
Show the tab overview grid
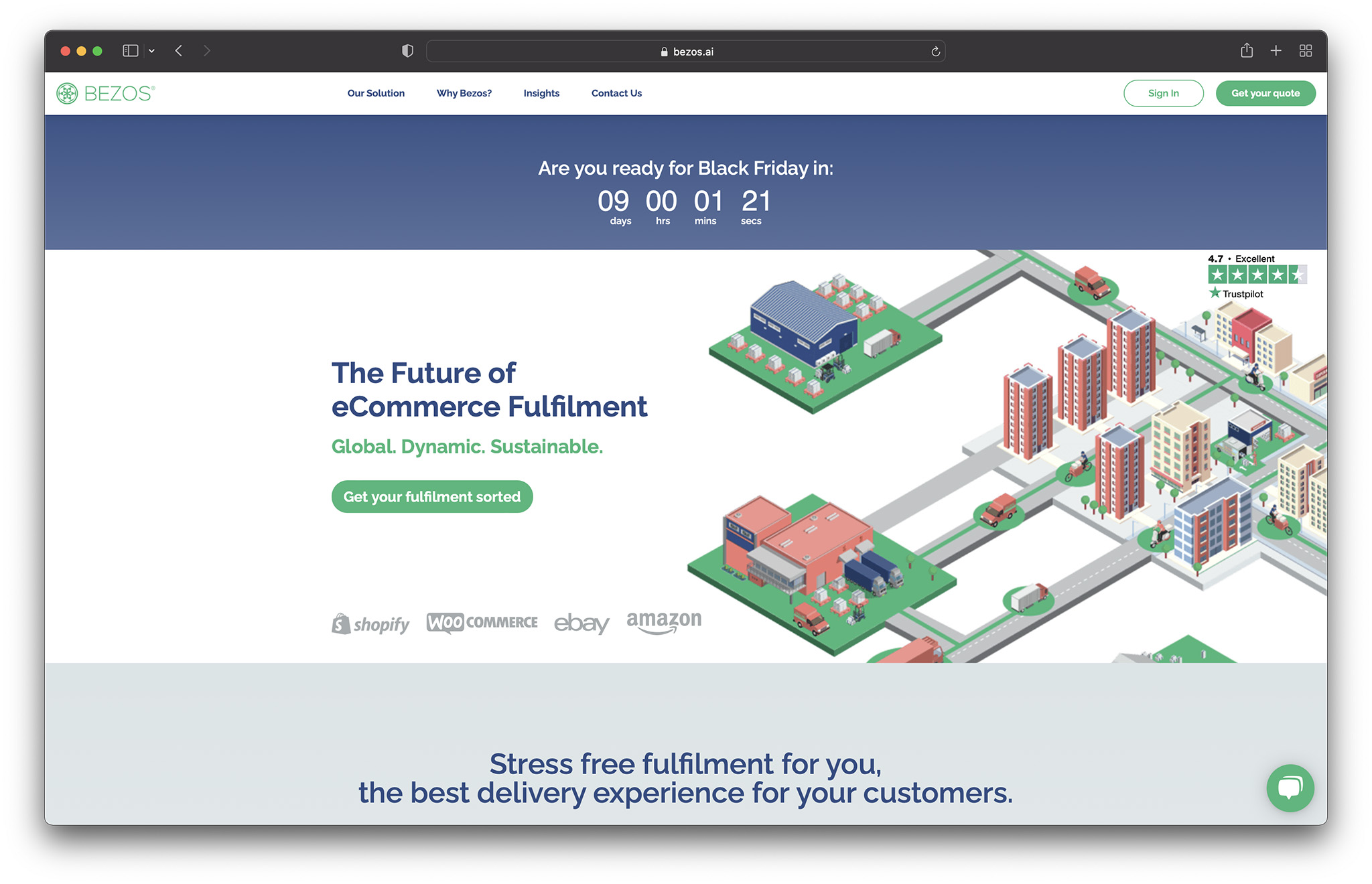tap(1305, 50)
